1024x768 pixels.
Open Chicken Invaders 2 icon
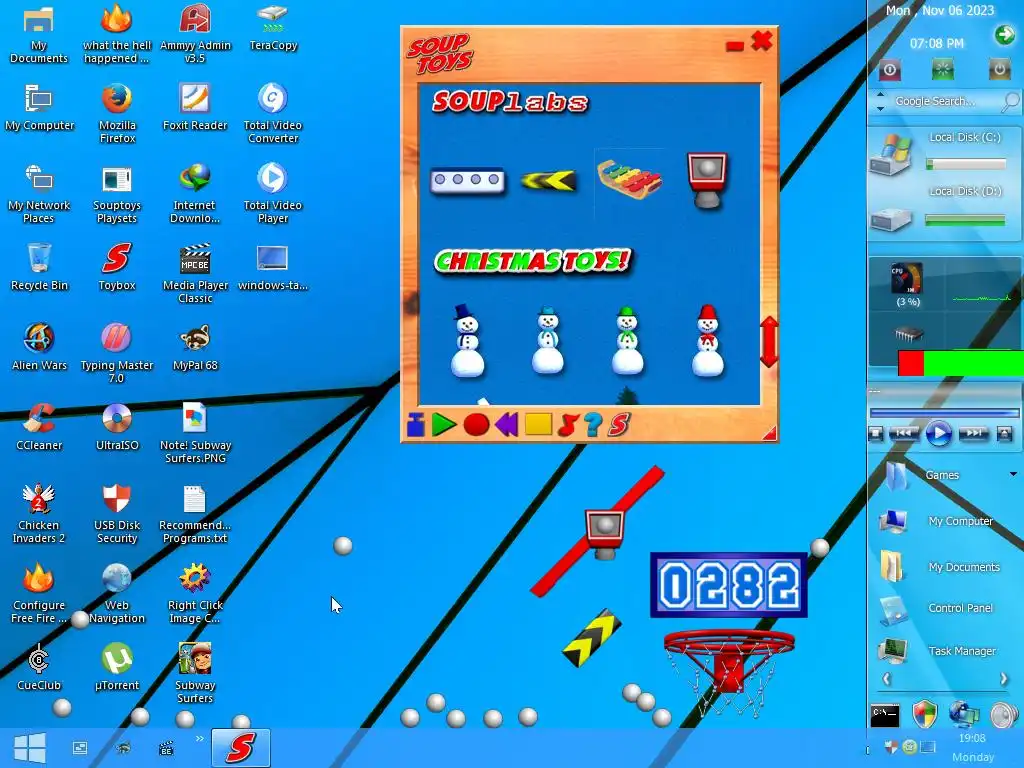click(39, 514)
